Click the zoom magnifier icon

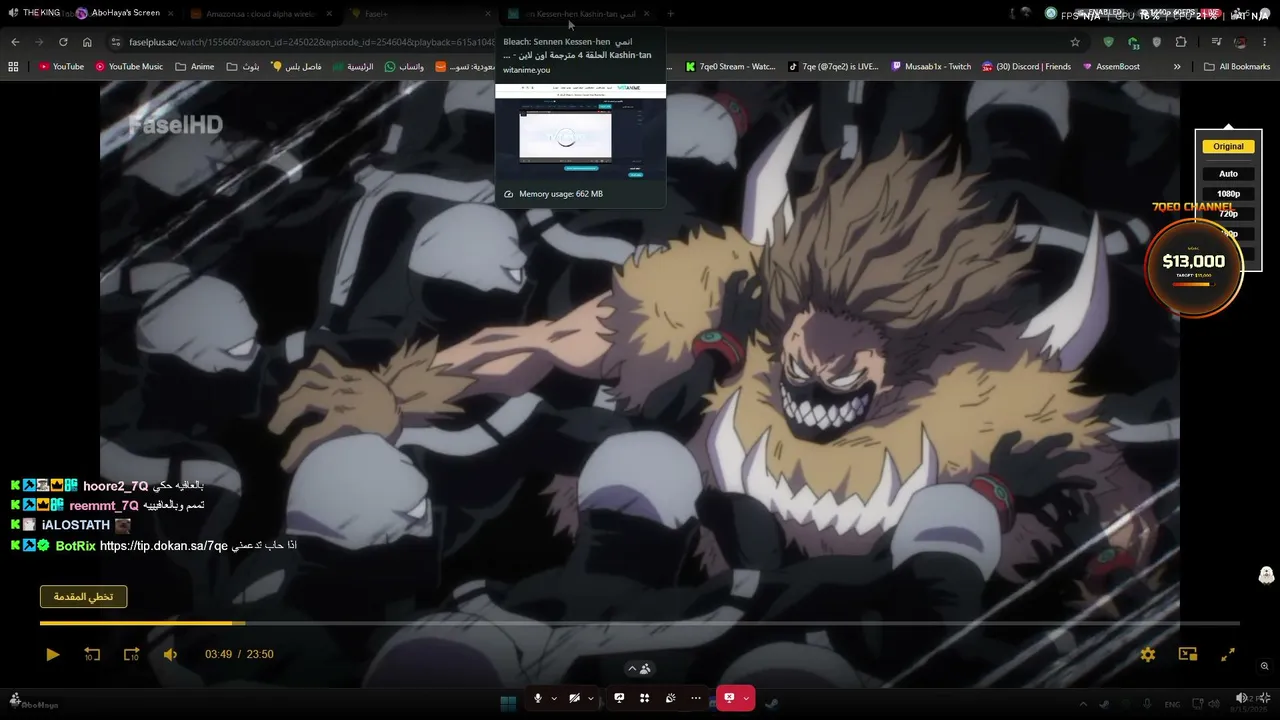coord(1265,666)
